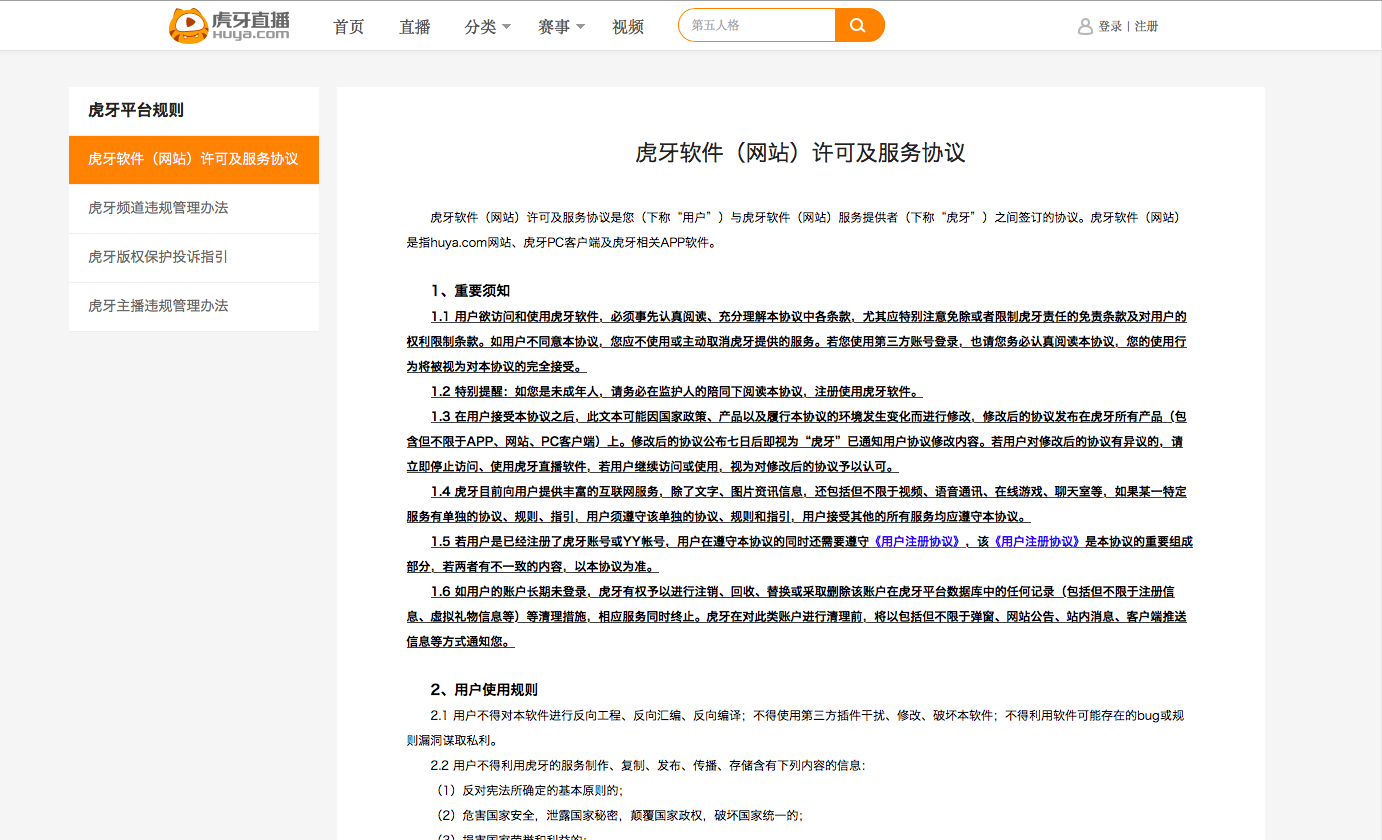Go to 首页 in the navigation
Image resolution: width=1382 pixels, height=840 pixels.
(x=349, y=26)
